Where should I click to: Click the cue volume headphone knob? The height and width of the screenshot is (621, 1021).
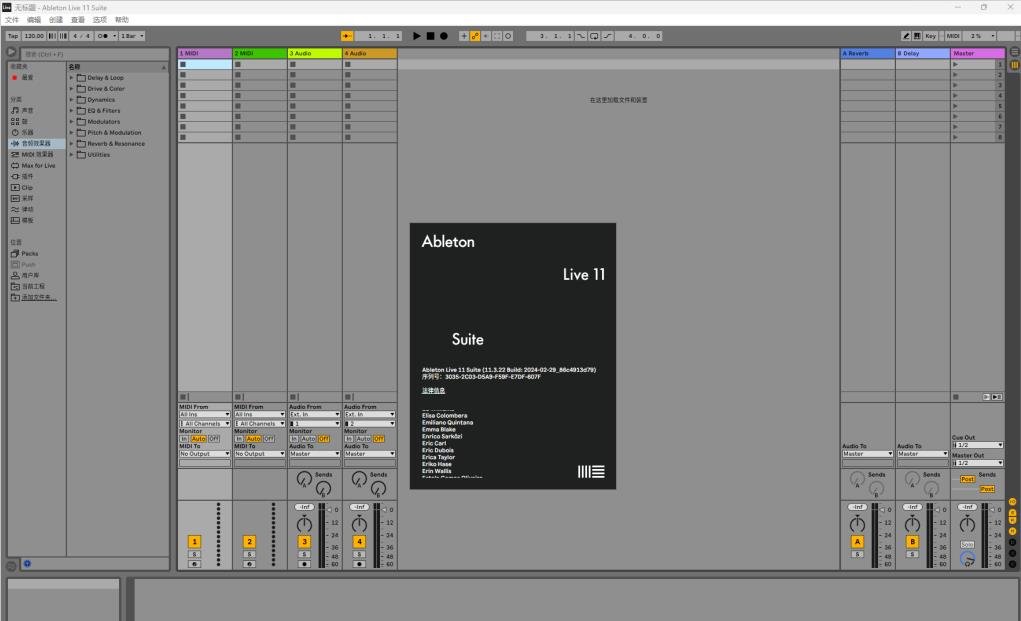pos(968,559)
